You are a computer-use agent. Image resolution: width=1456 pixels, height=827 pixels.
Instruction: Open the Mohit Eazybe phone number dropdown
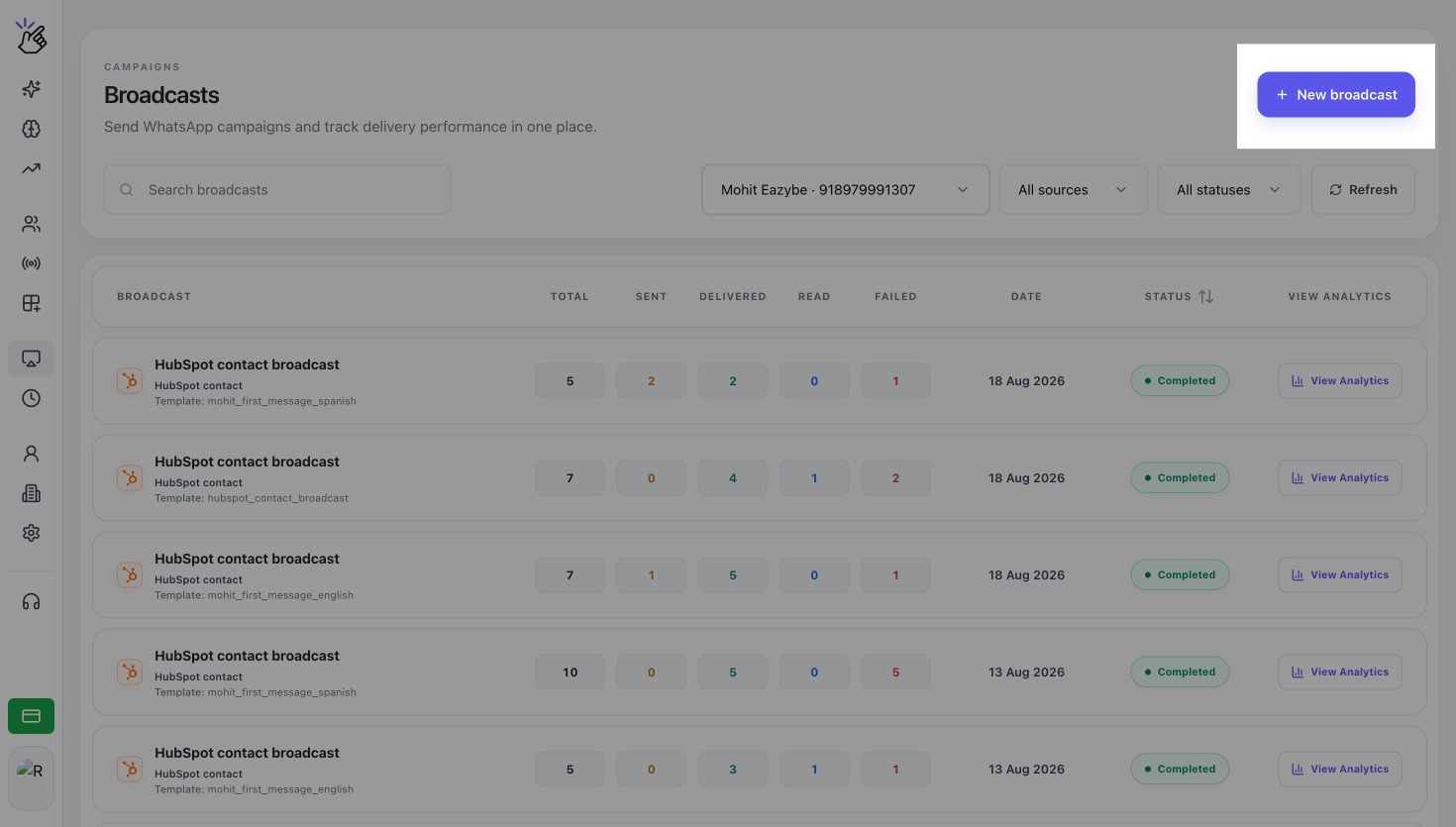(x=846, y=189)
